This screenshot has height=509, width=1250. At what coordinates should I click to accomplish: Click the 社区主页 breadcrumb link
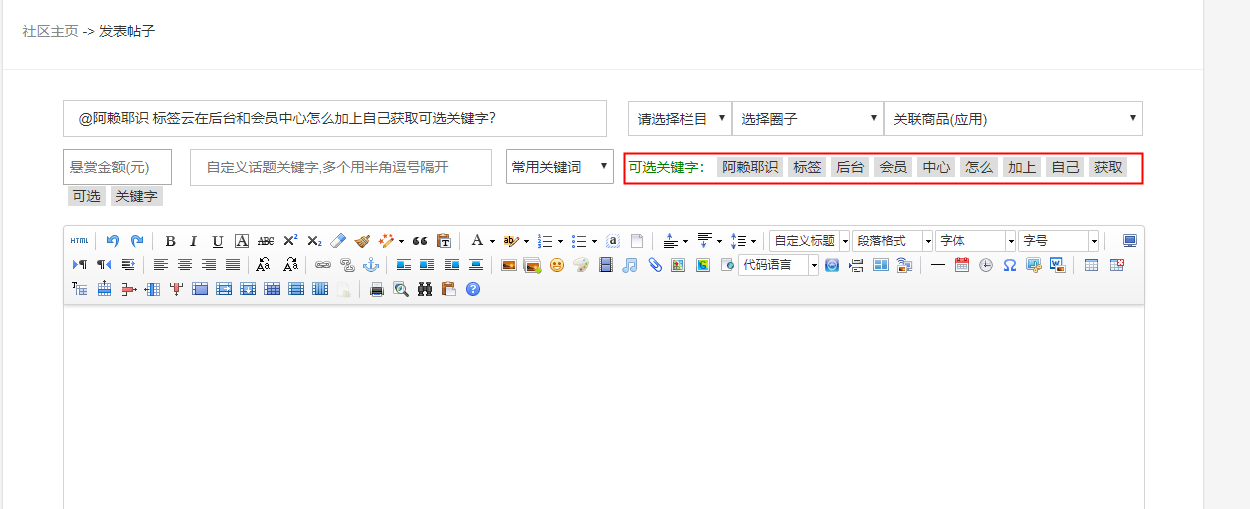tap(50, 31)
